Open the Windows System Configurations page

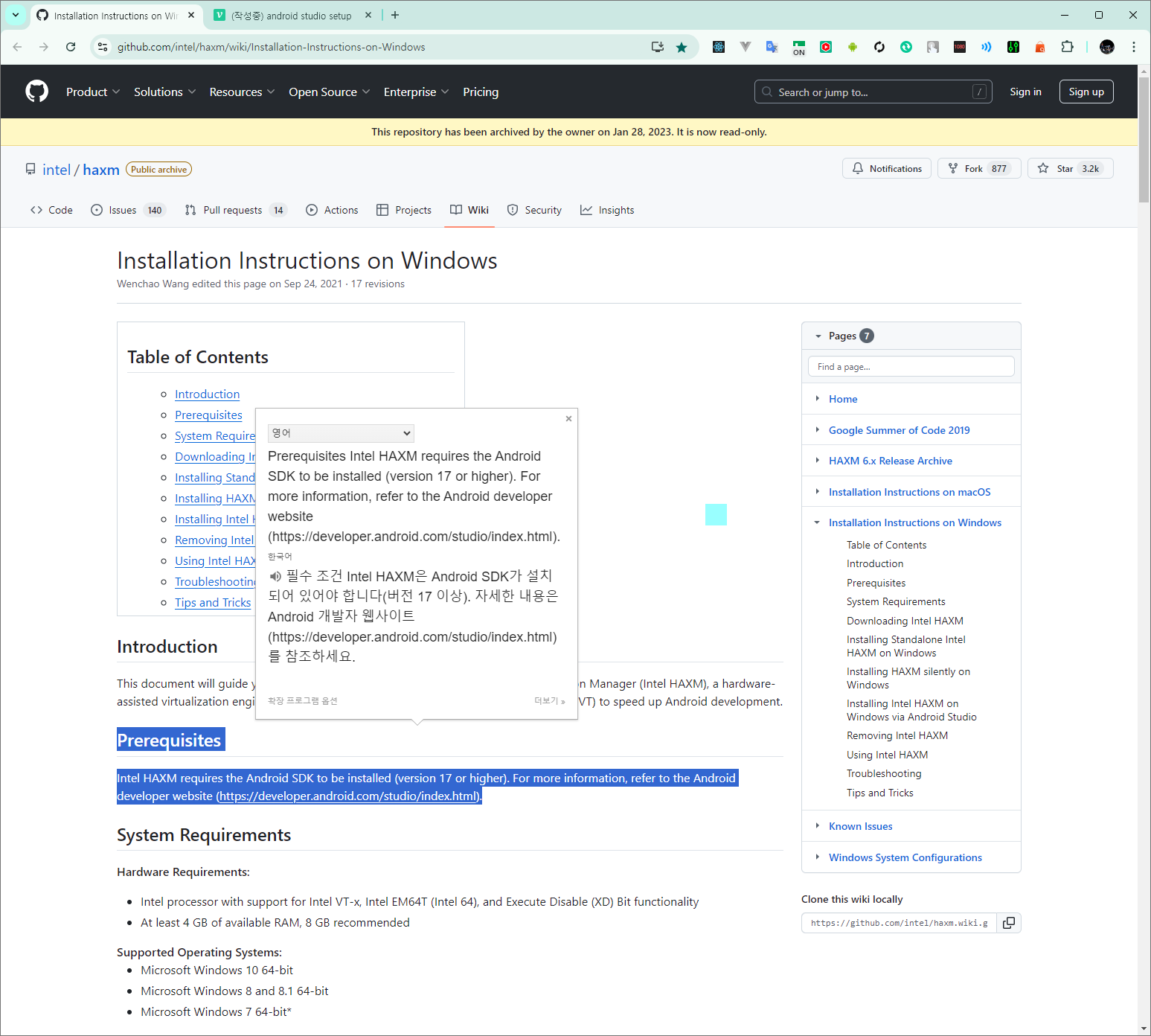pos(905,857)
